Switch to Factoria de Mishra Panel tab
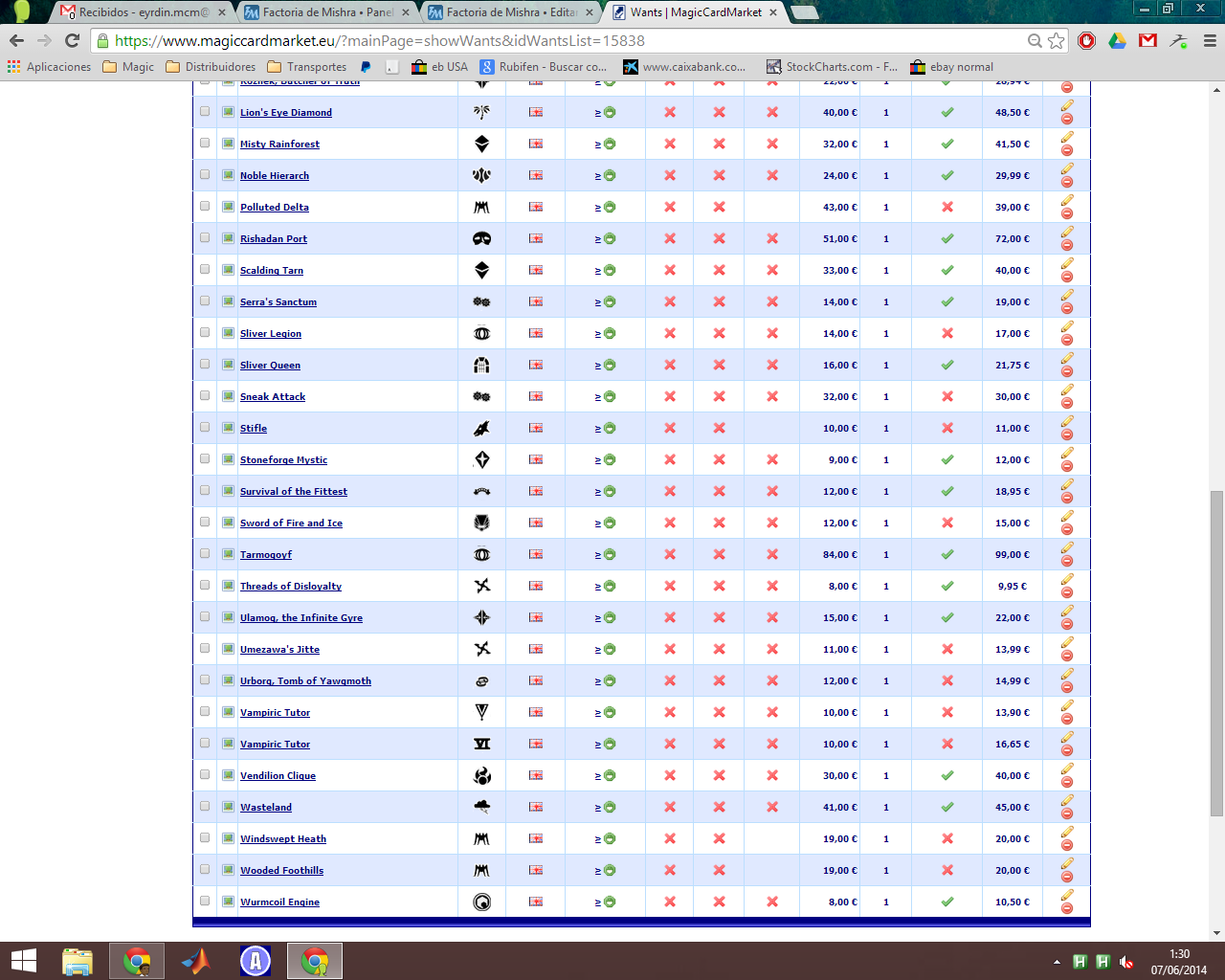This screenshot has width=1225, height=980. coord(327,12)
